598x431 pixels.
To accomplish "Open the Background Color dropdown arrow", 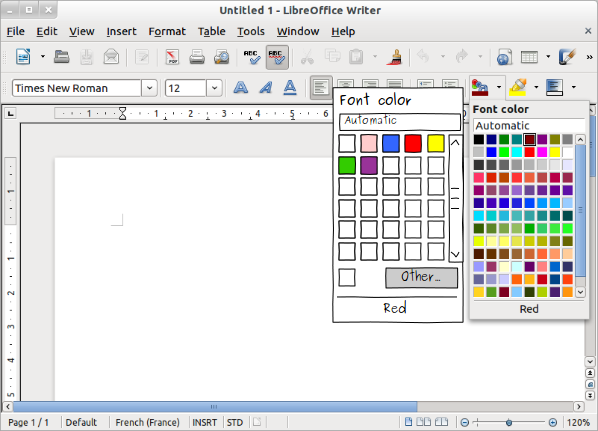I will click(573, 87).
